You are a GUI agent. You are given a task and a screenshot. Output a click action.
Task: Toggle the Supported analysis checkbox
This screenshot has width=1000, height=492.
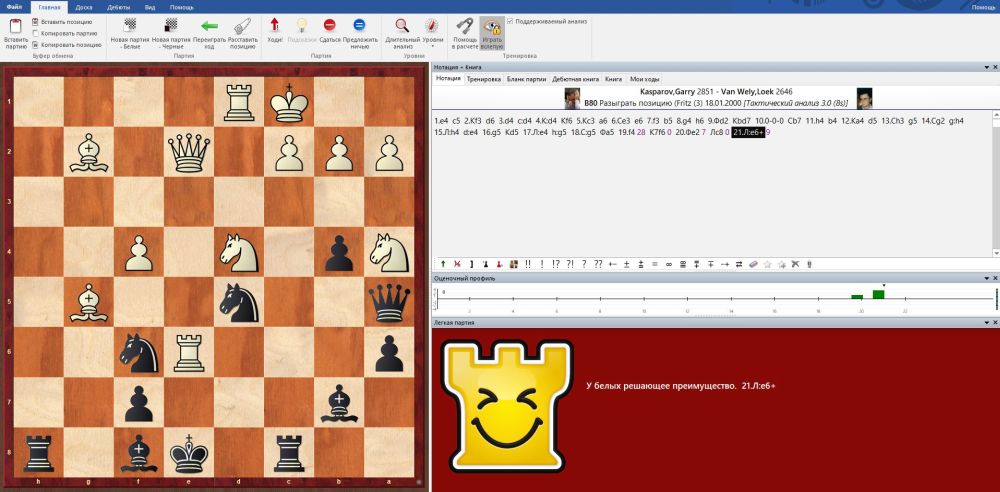[511, 20]
